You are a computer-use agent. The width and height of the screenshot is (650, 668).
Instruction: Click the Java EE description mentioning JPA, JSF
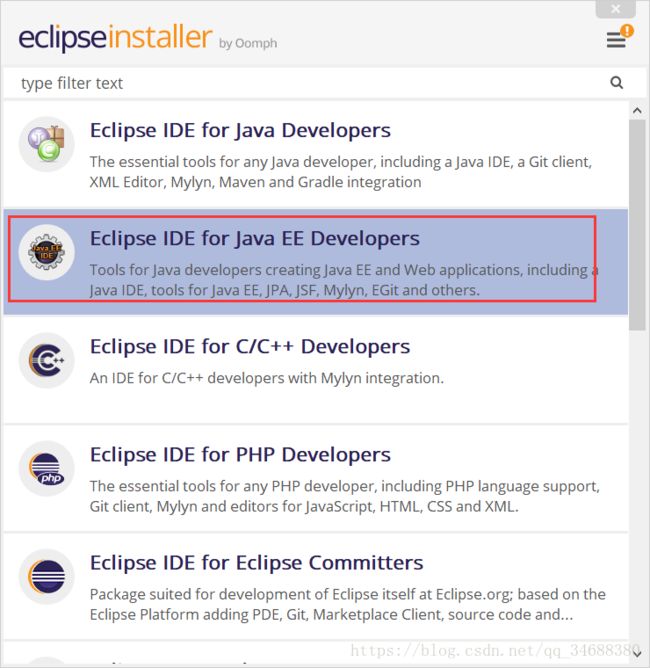tap(344, 280)
